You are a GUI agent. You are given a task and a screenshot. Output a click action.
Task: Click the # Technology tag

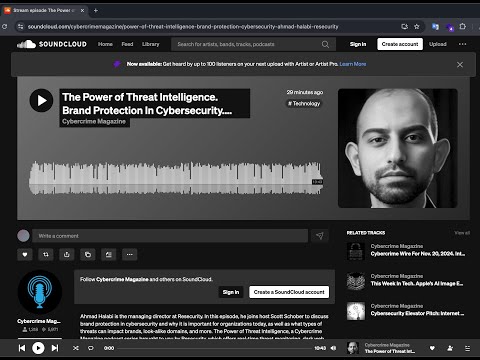[304, 104]
